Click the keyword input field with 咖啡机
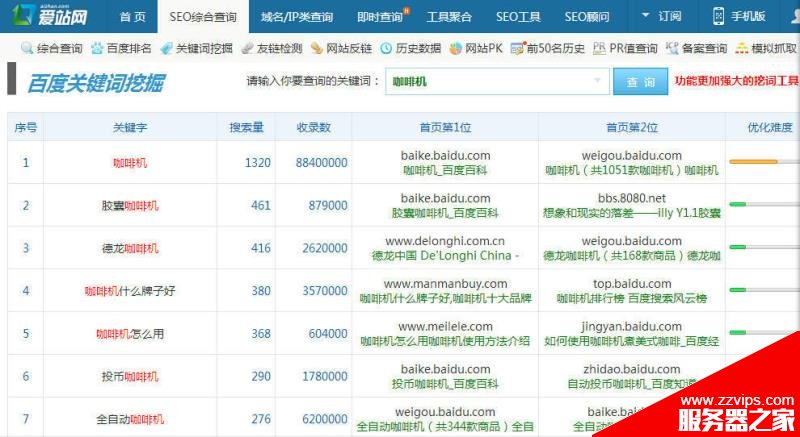 497,81
